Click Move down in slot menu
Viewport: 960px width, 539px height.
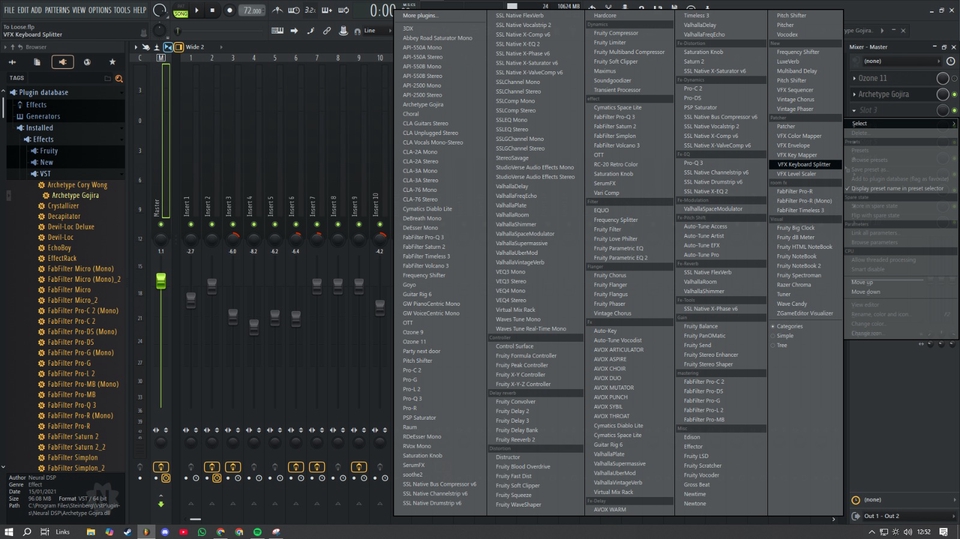tap(866, 292)
